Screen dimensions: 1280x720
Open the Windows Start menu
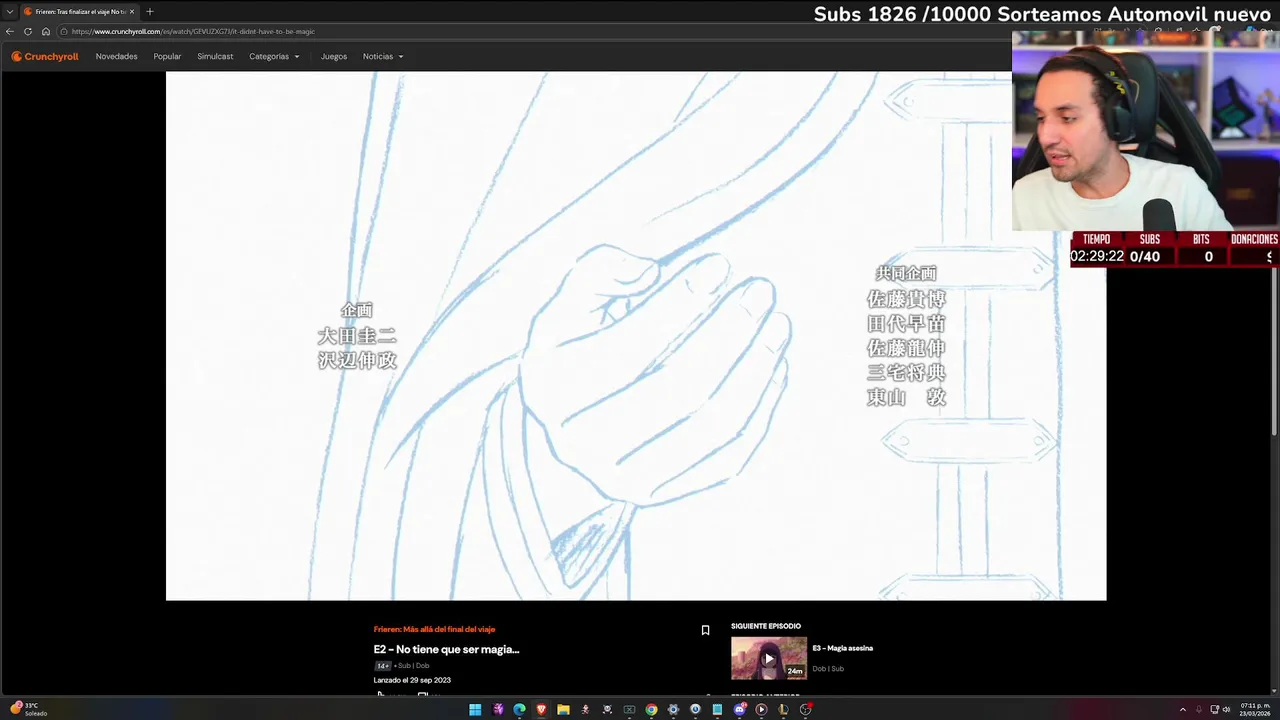475,710
